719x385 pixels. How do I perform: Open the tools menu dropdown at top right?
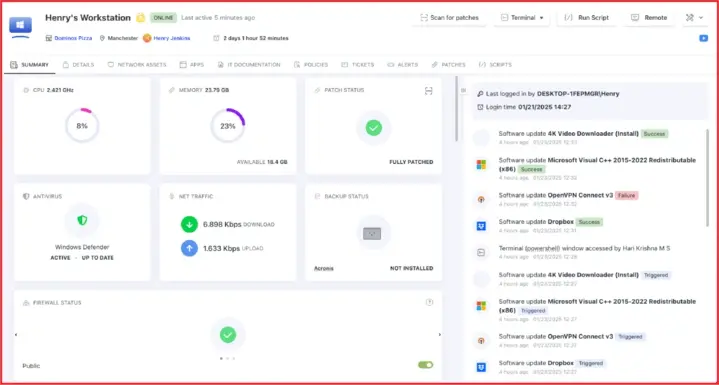(694, 18)
